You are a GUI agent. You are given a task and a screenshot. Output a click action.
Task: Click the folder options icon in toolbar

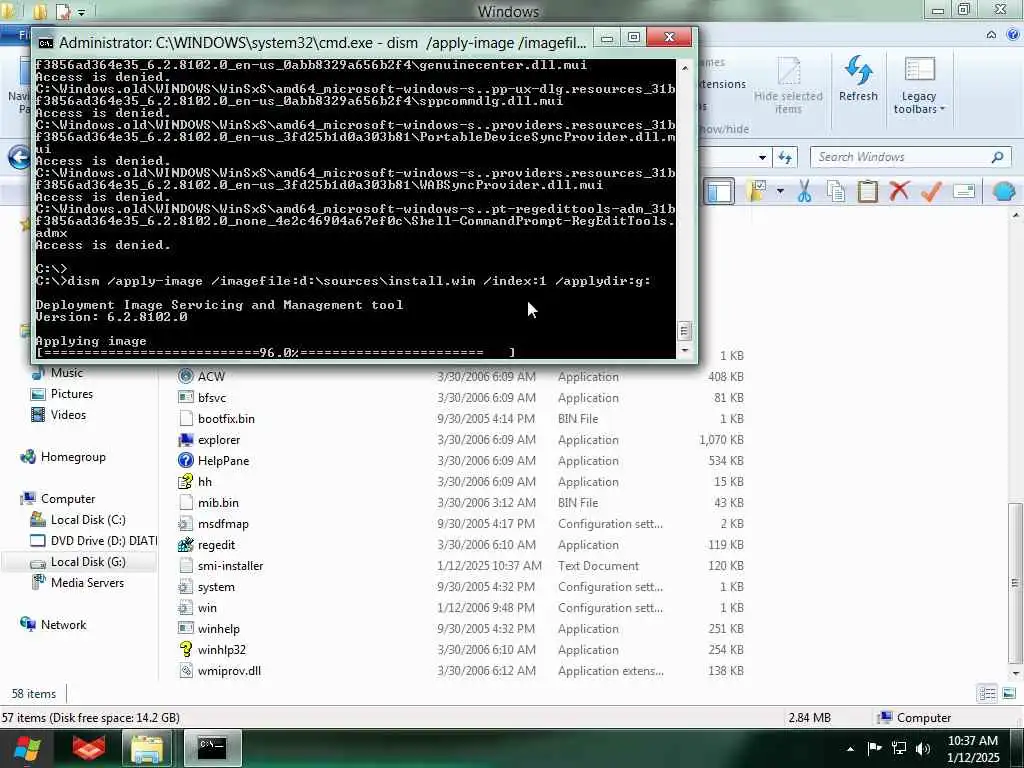[x=758, y=191]
